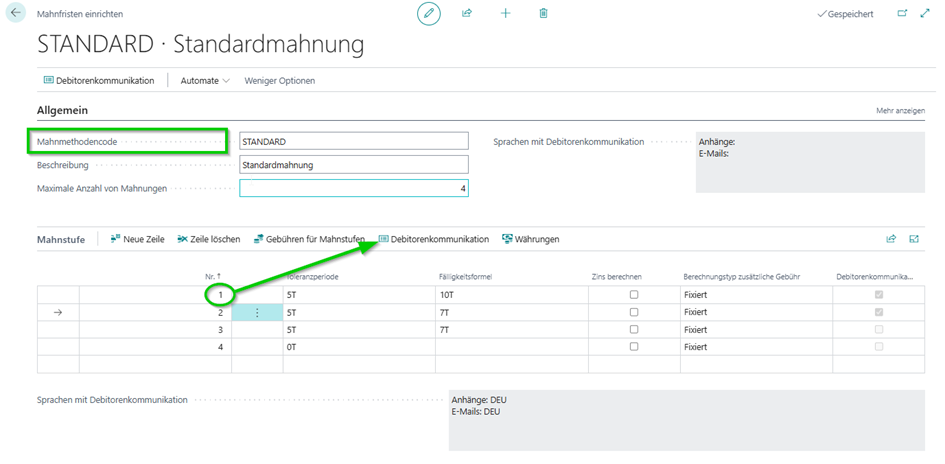The width and height of the screenshot is (945, 464).
Task: Click the pencil edit icon
Action: pyautogui.click(x=429, y=14)
